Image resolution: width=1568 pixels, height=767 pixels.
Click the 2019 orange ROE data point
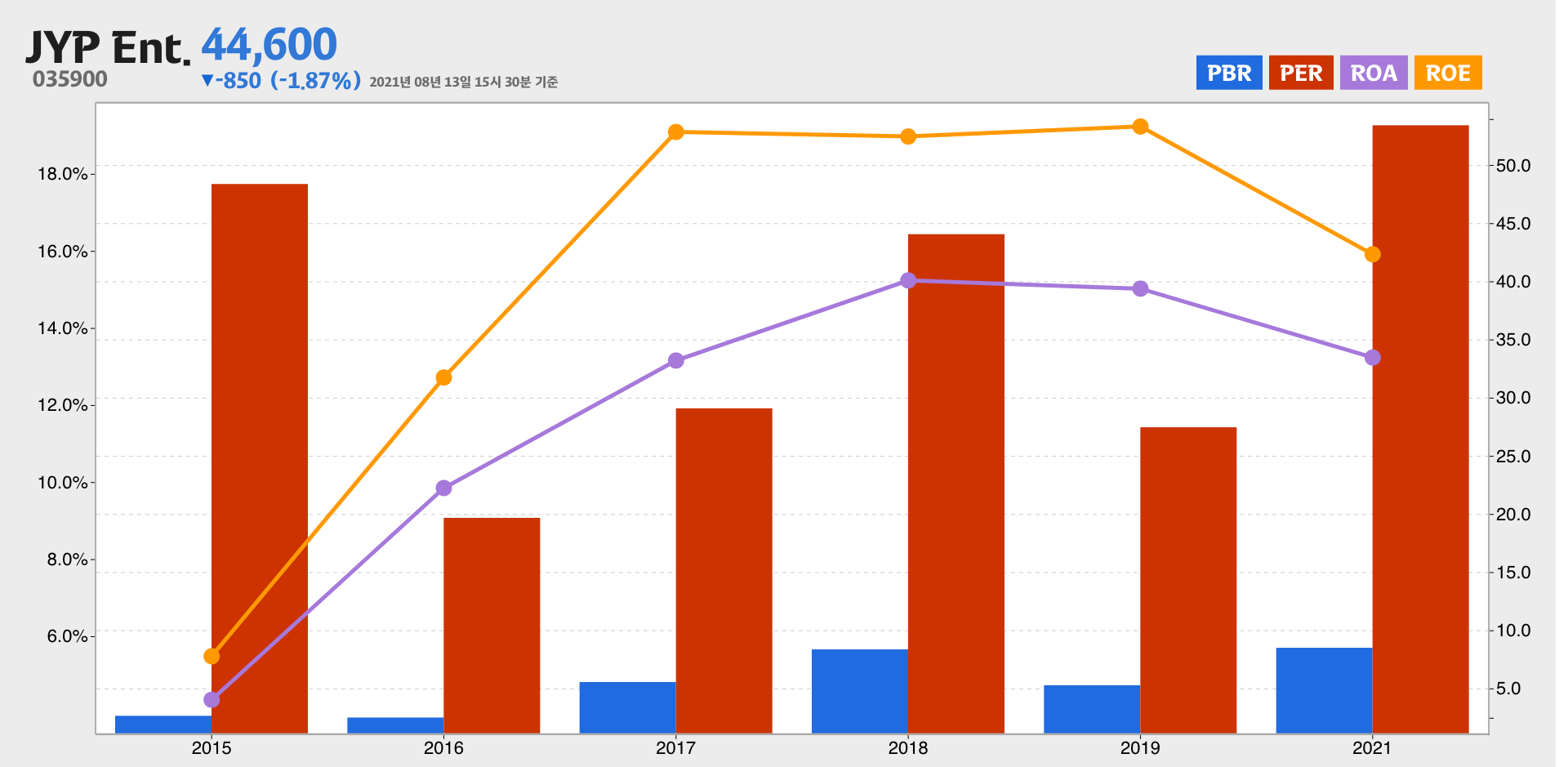click(x=1140, y=127)
